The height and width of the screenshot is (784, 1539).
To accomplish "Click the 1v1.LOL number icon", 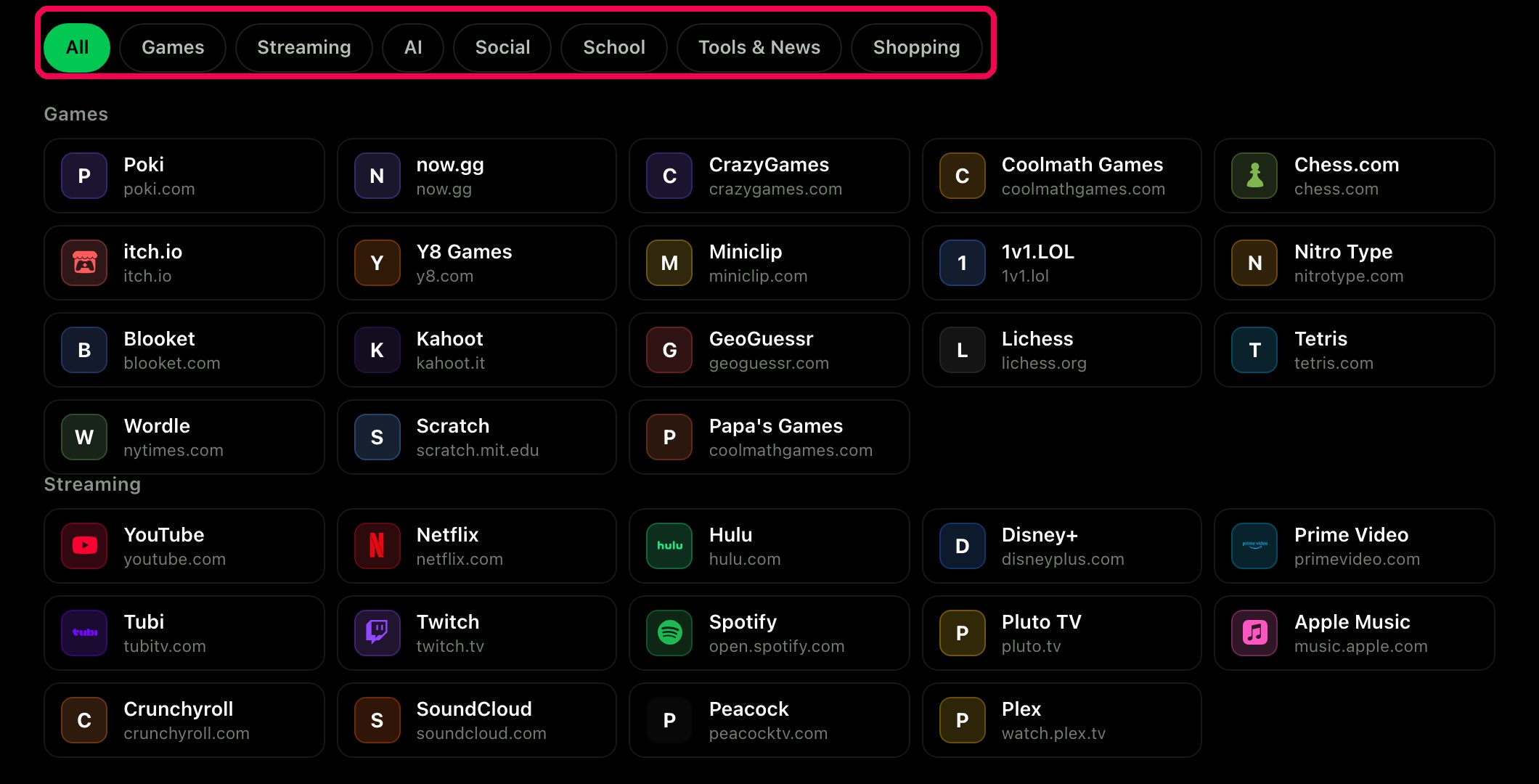I will coord(962,263).
